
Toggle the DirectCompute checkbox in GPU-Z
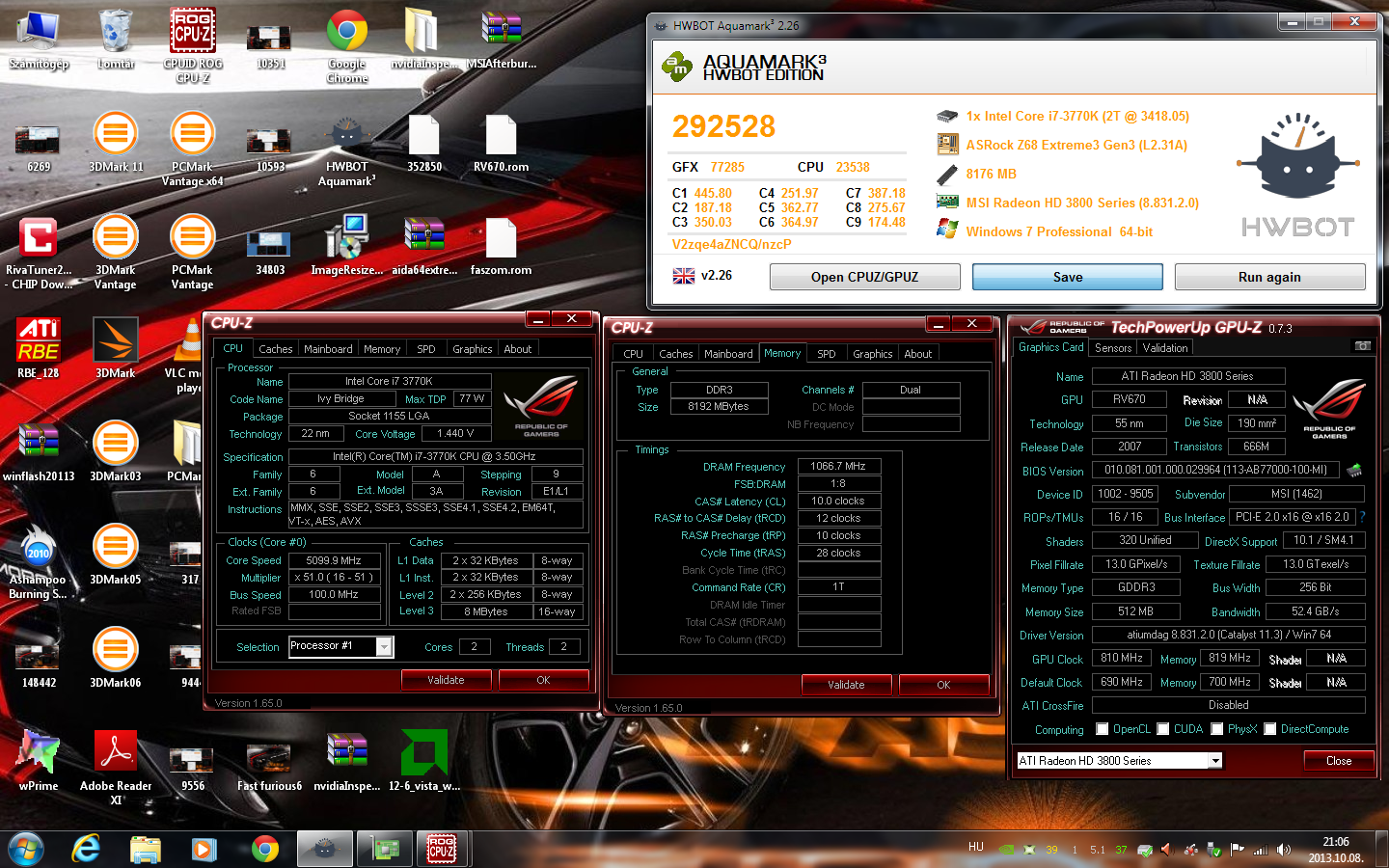[1270, 729]
